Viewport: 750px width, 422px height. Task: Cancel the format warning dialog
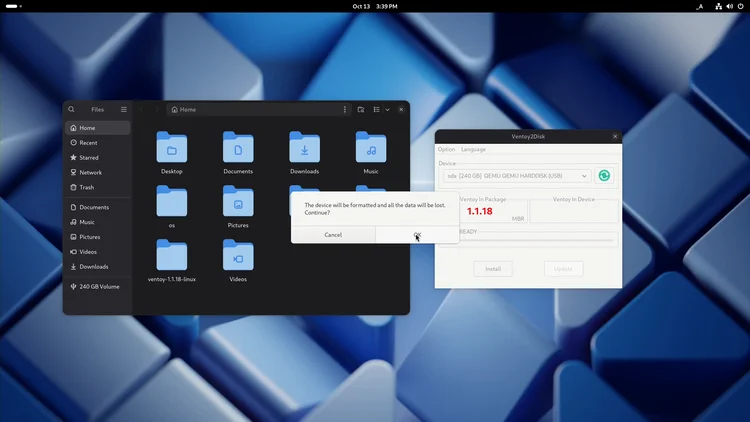pyautogui.click(x=333, y=234)
